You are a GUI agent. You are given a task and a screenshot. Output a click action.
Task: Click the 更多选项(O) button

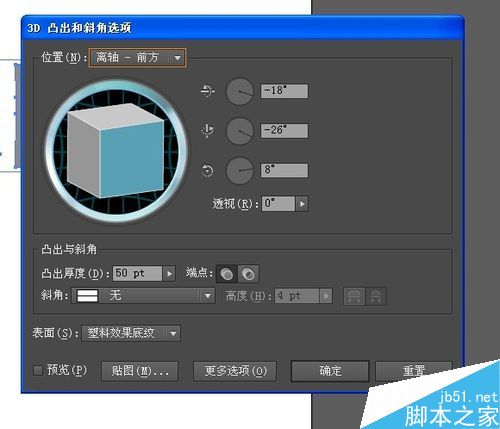(x=235, y=371)
